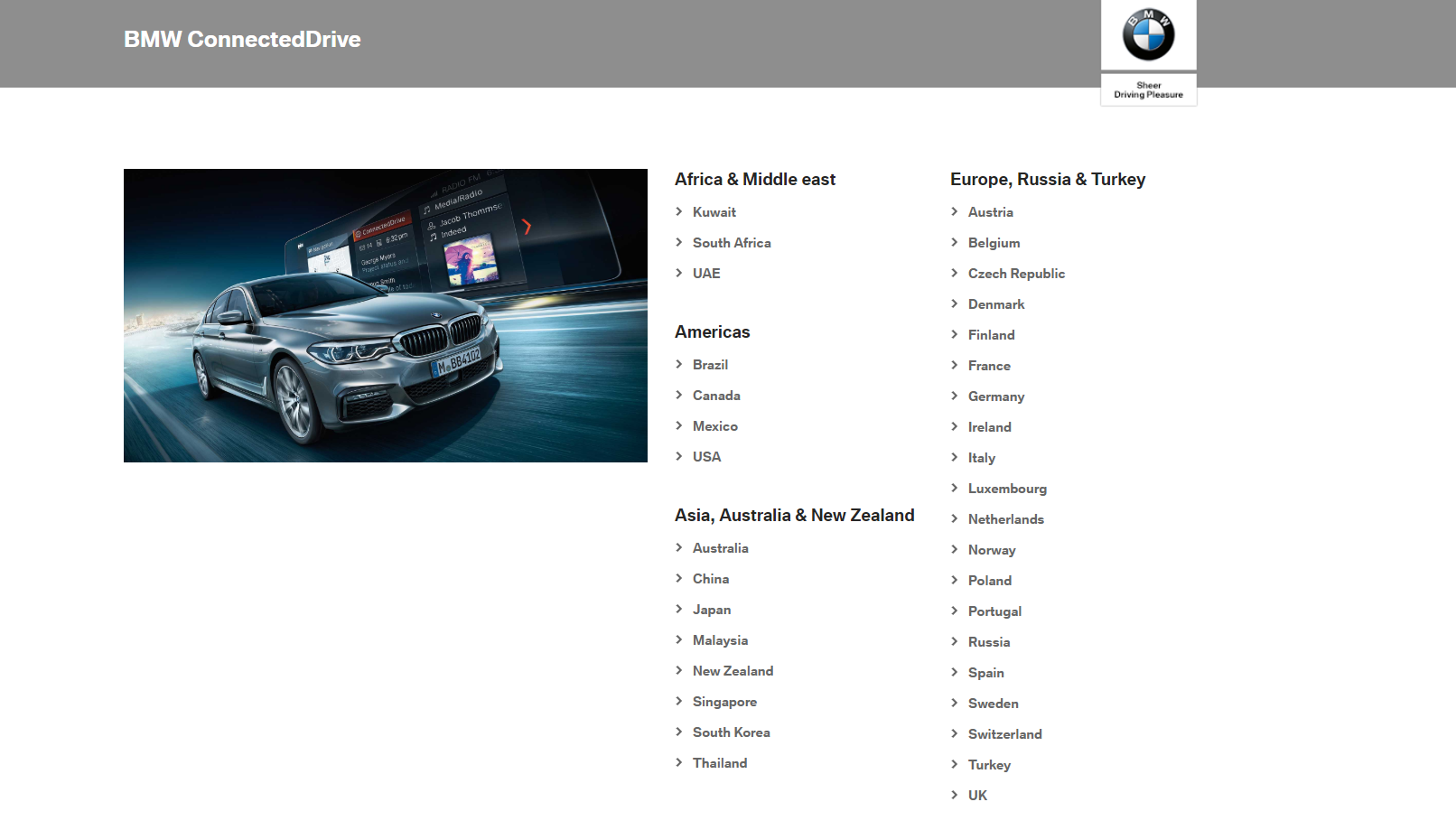Click the BMW roundel logo
This screenshot has width=1456, height=830.
click(1148, 34)
